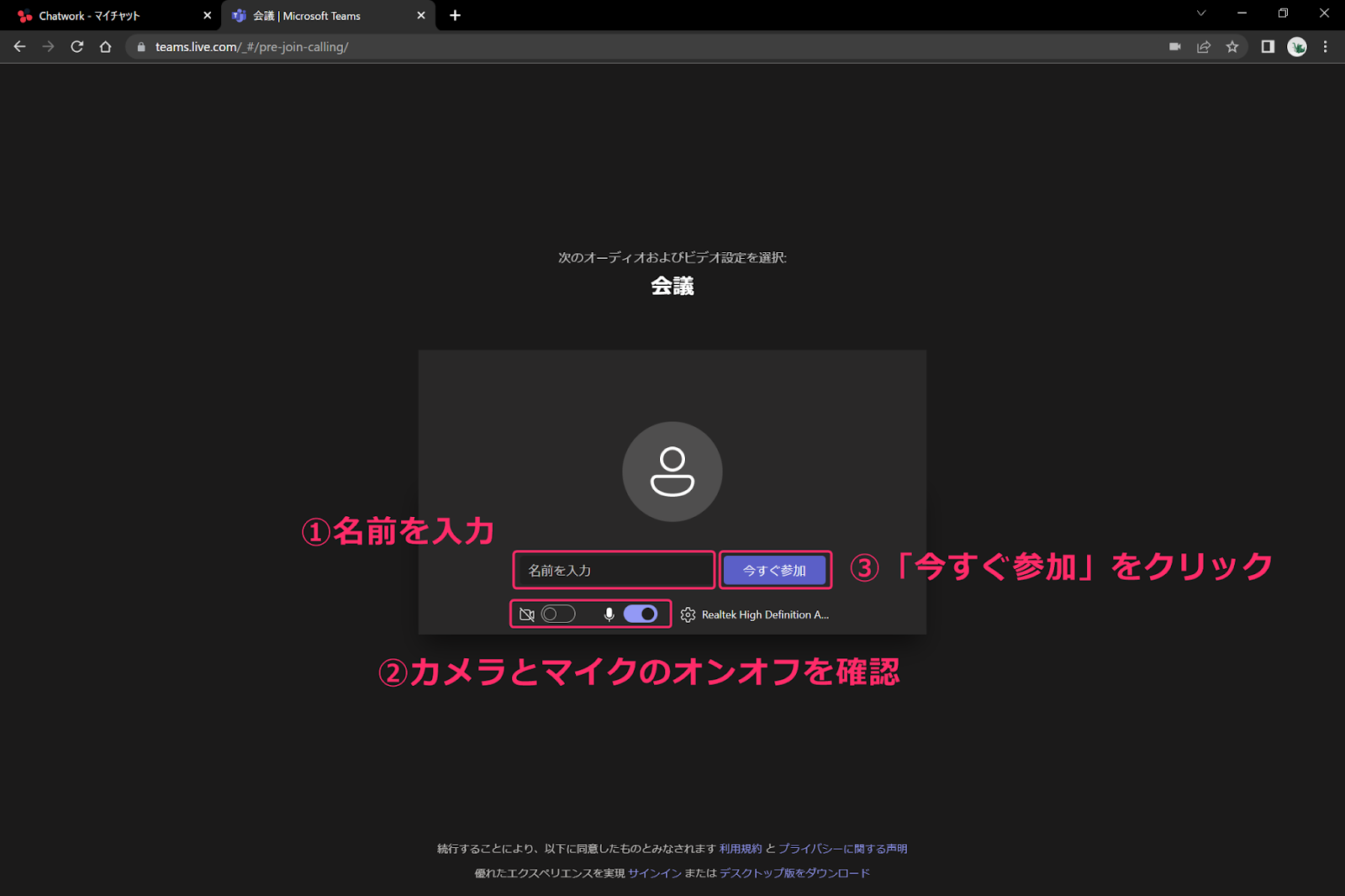This screenshot has width=1345, height=896.
Task: Switch to the Chatwork マイチャット tab
Action: click(x=113, y=16)
